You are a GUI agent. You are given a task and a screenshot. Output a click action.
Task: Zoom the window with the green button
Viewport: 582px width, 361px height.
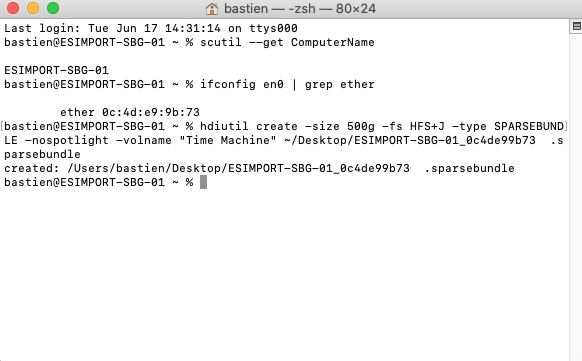(x=53, y=8)
